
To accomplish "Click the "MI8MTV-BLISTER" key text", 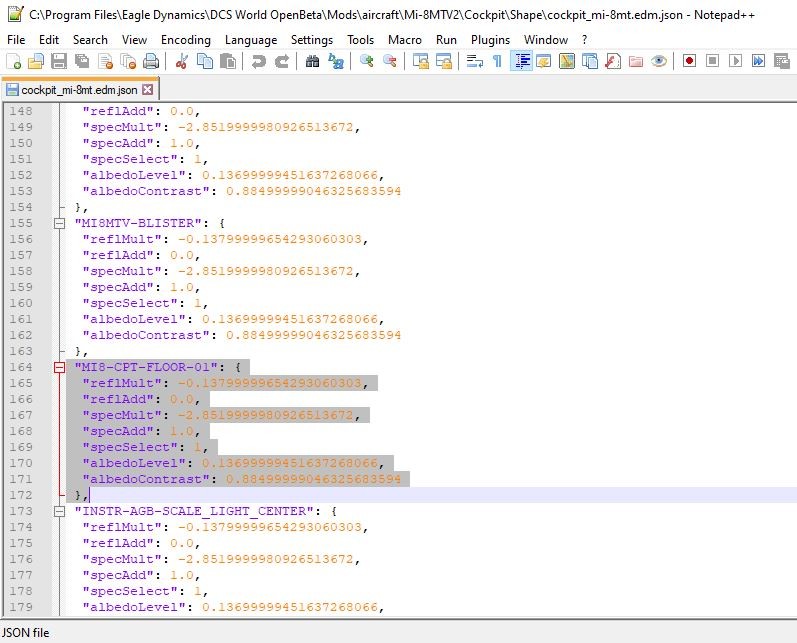I will tap(138, 223).
